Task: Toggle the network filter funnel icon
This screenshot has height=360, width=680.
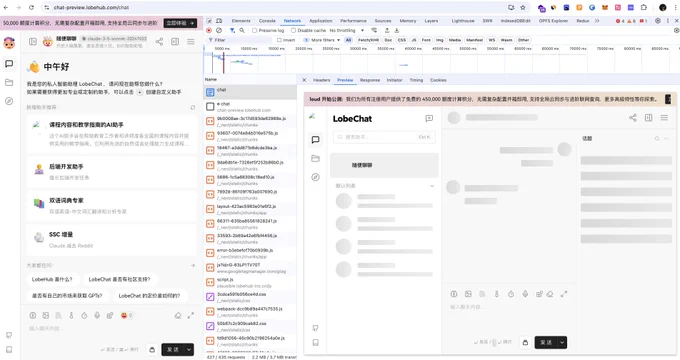Action: [x=232, y=30]
